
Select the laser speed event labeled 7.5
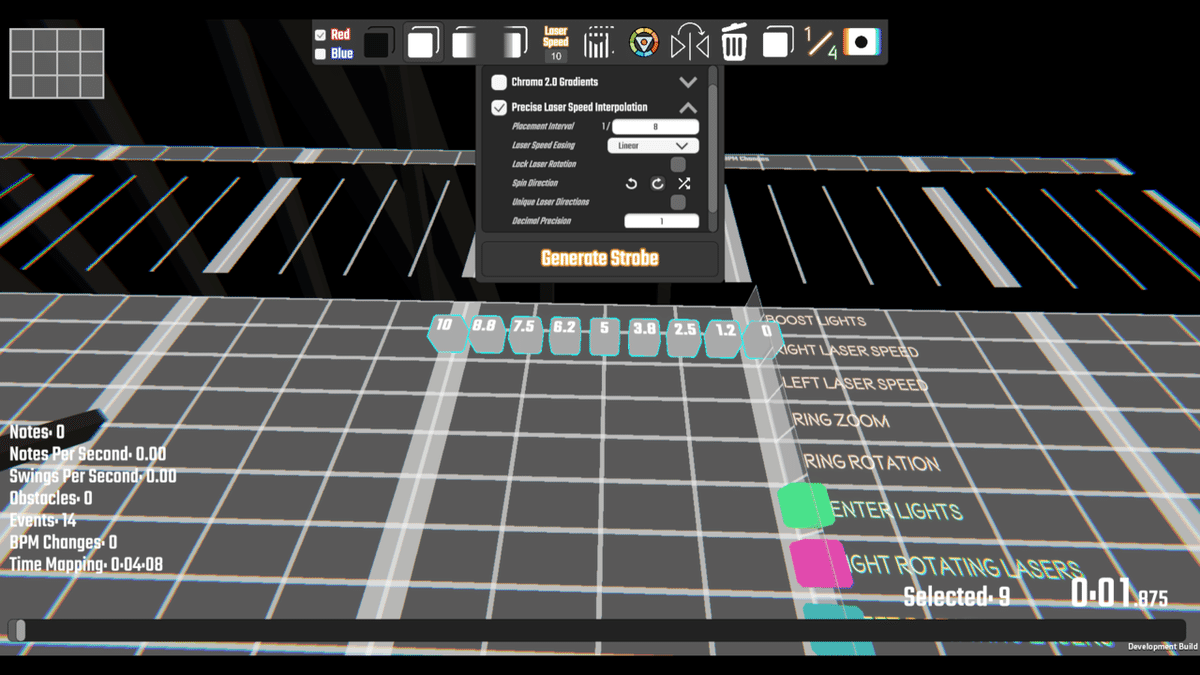[526, 334]
